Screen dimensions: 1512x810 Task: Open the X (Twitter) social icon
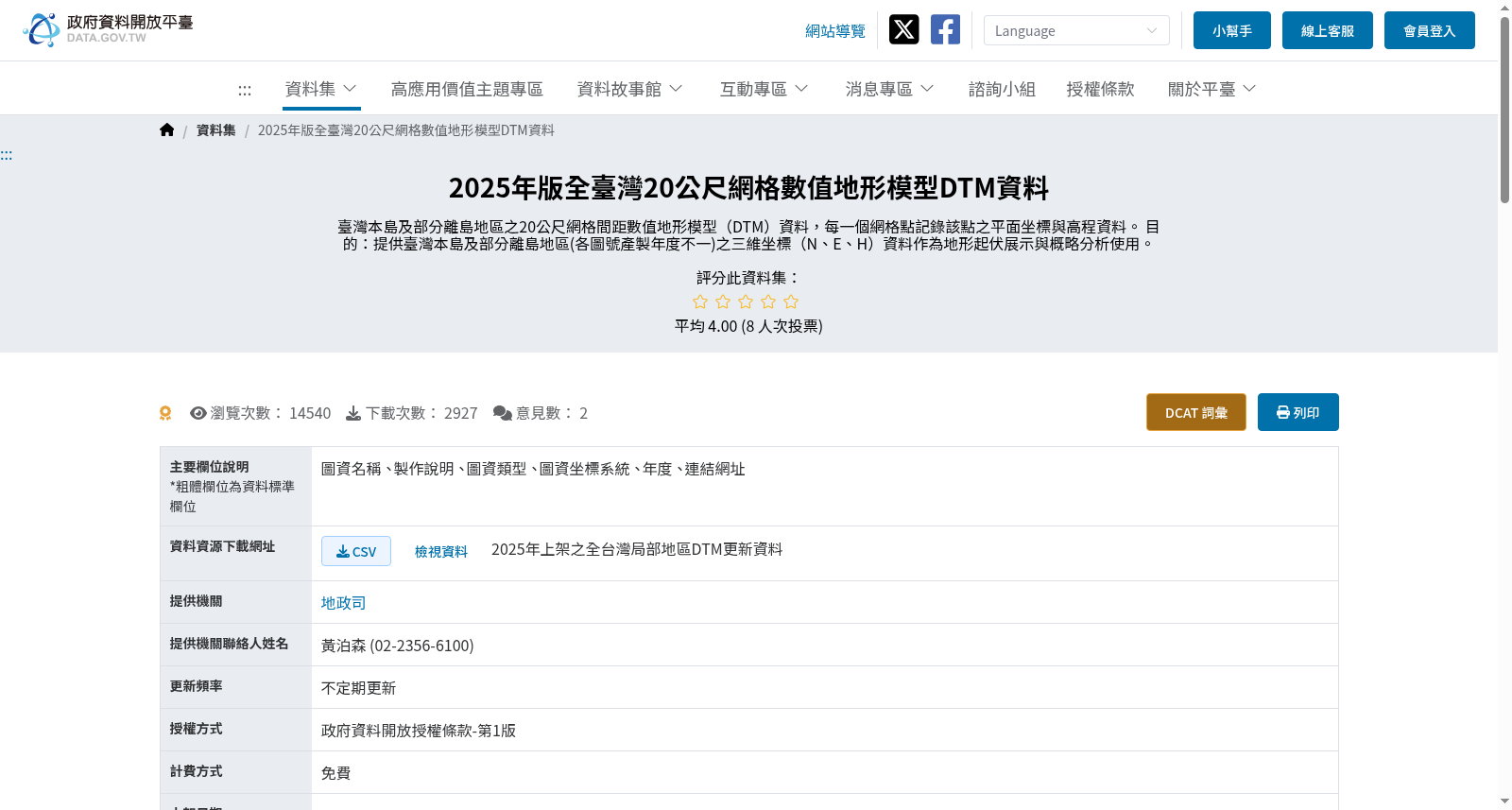(x=903, y=29)
